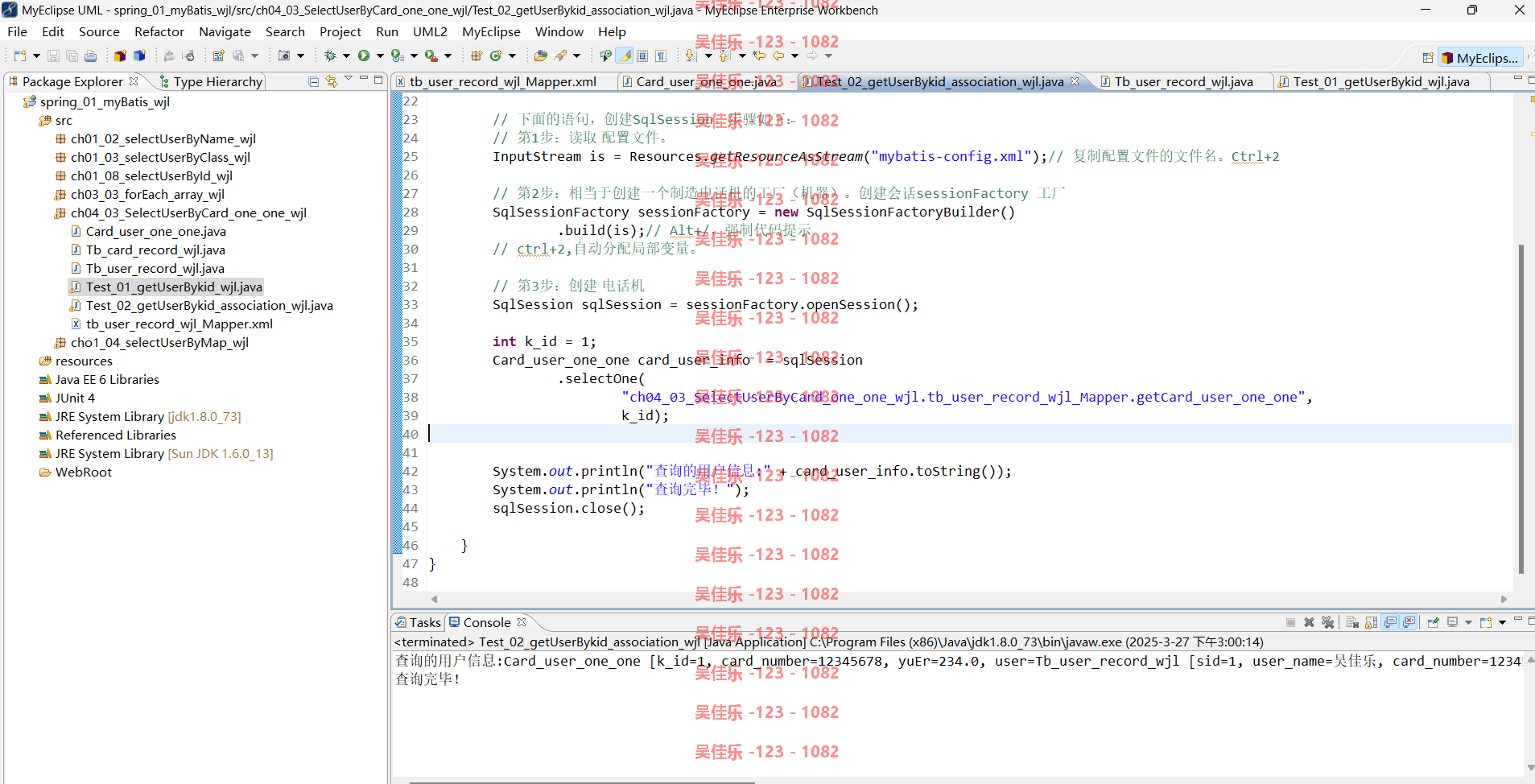Toggle Pin Console
Viewport: 1535px width, 784px height.
[1433, 622]
